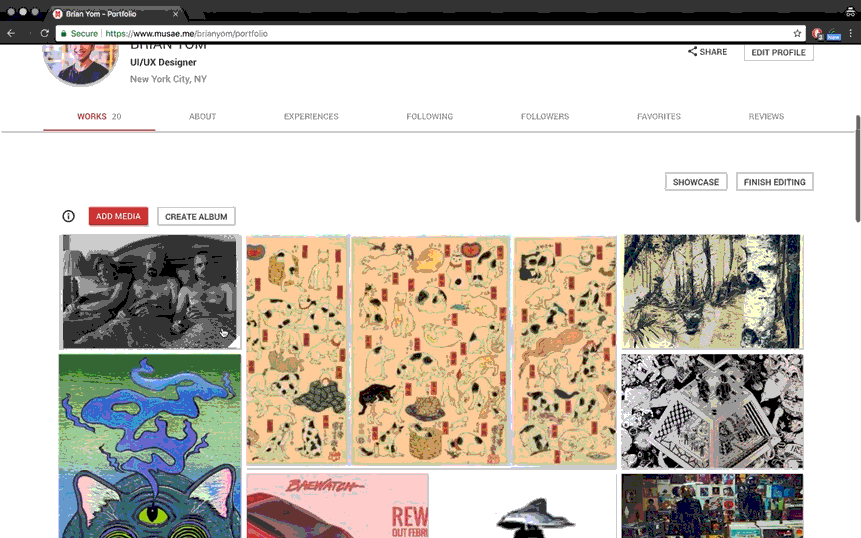Click the address bar URL field
861x538 pixels.
(400, 33)
